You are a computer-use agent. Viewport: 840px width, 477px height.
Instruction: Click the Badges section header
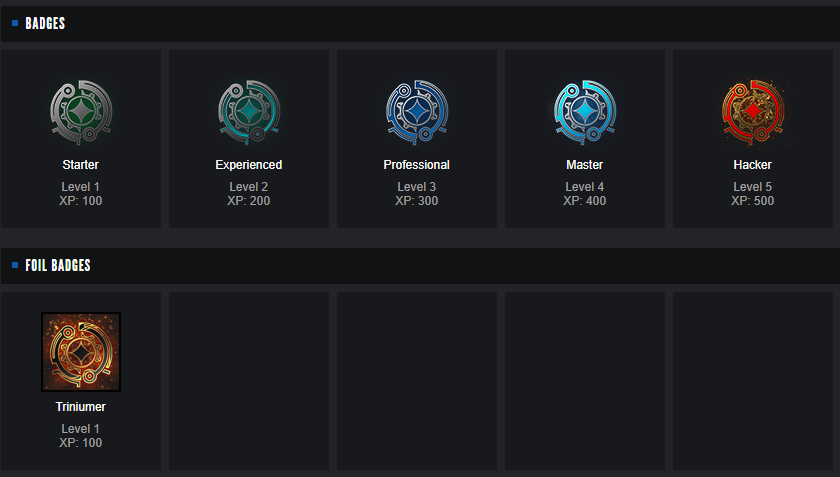(x=45, y=23)
